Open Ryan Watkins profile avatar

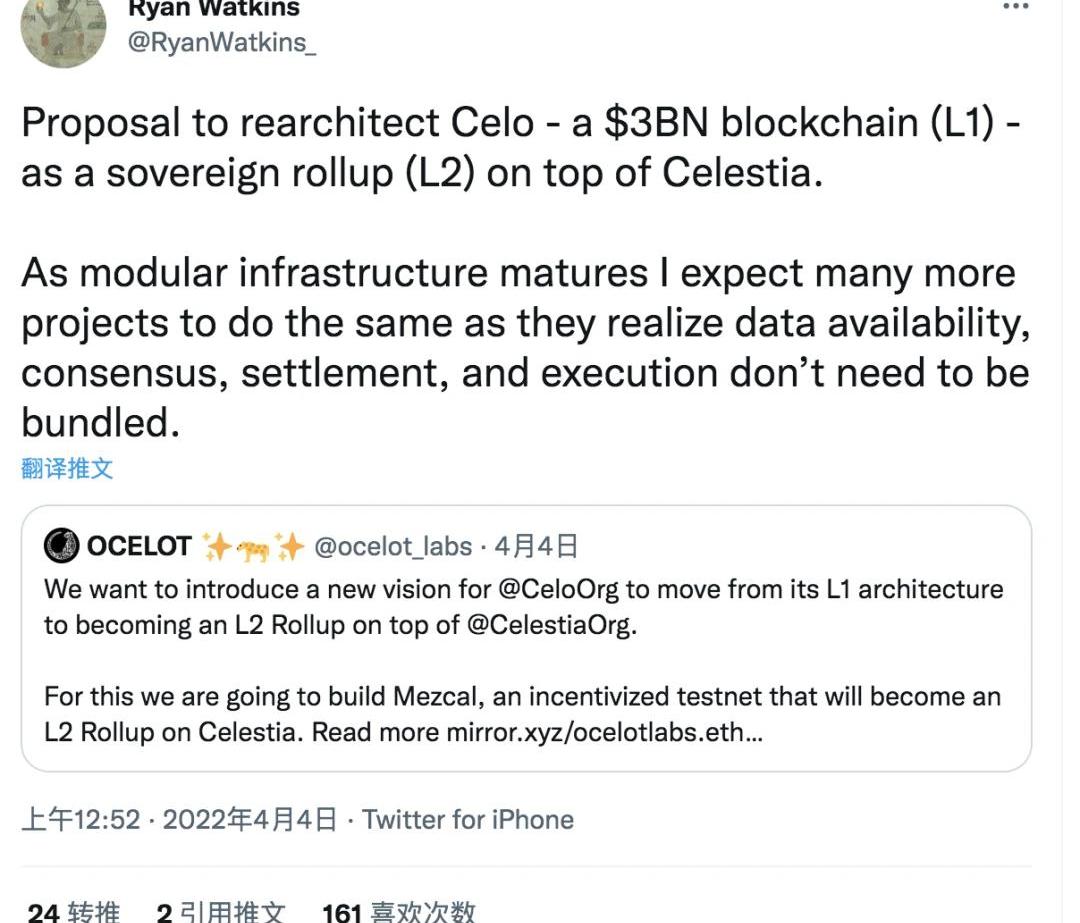[x=63, y=29]
